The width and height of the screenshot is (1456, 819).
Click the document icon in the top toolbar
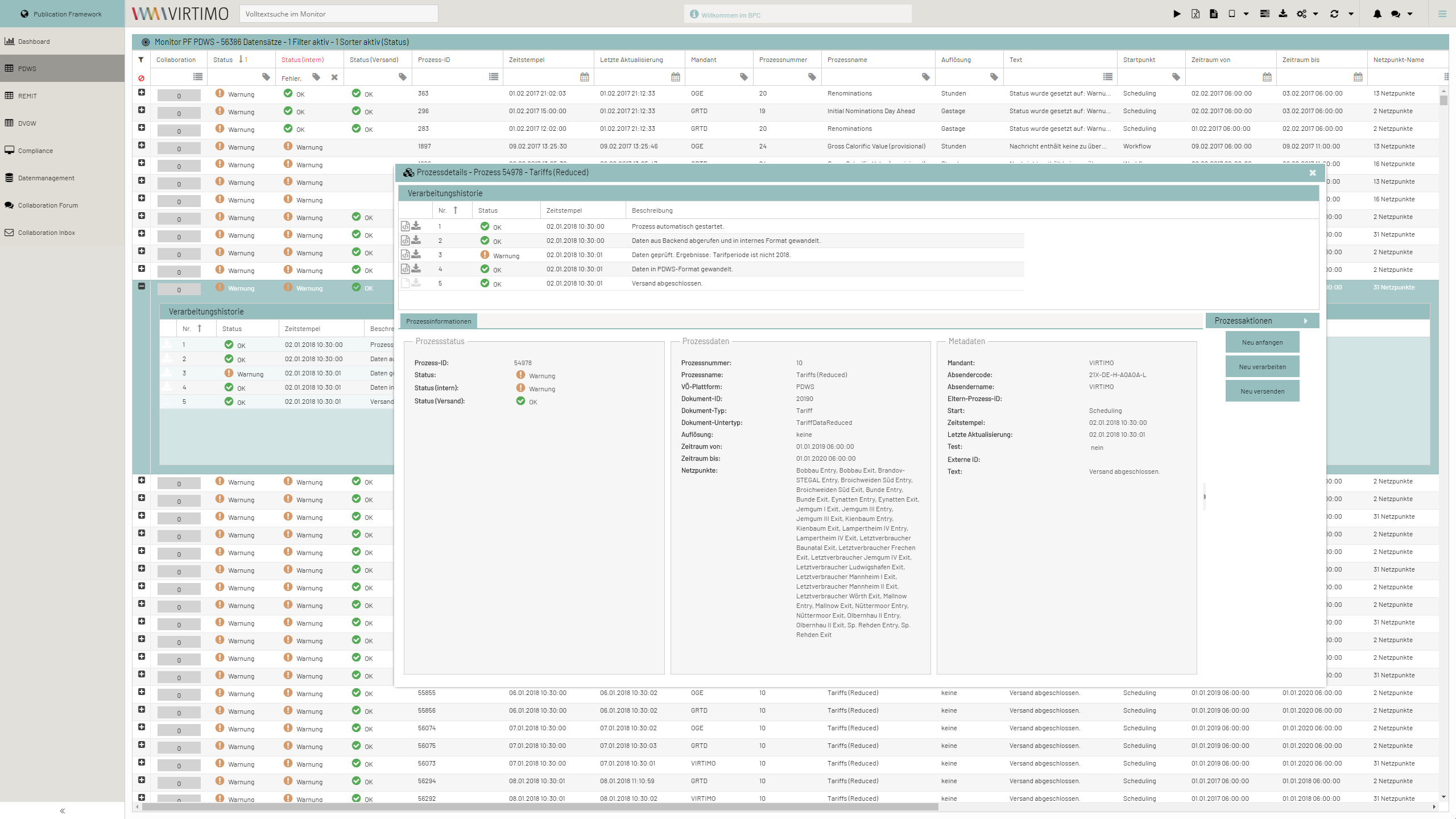tap(1214, 14)
